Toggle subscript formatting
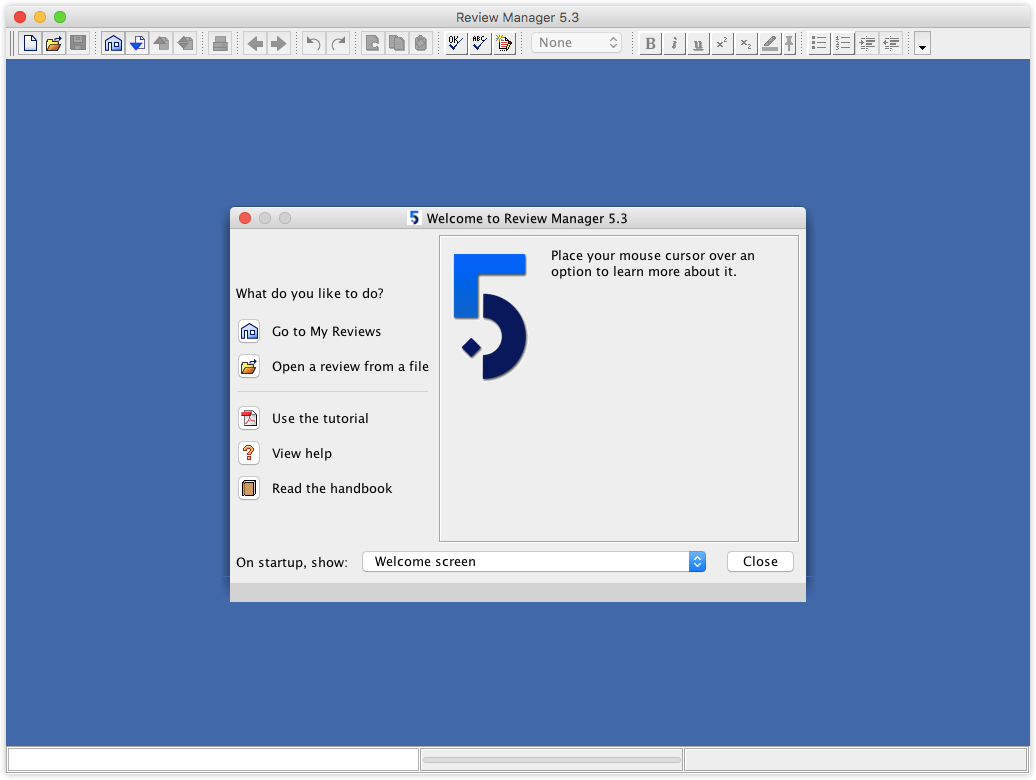The image size is (1036, 780). tap(745, 43)
